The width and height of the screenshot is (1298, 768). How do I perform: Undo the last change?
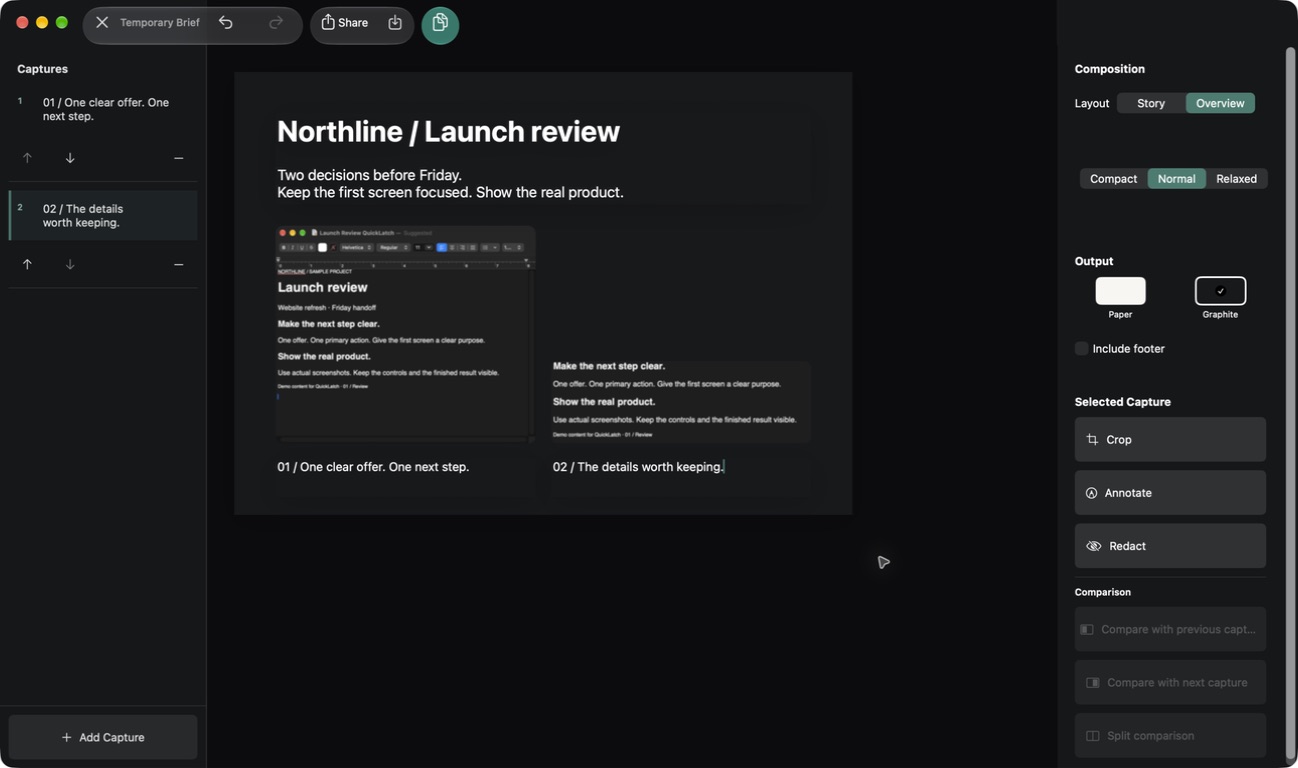tap(226, 22)
